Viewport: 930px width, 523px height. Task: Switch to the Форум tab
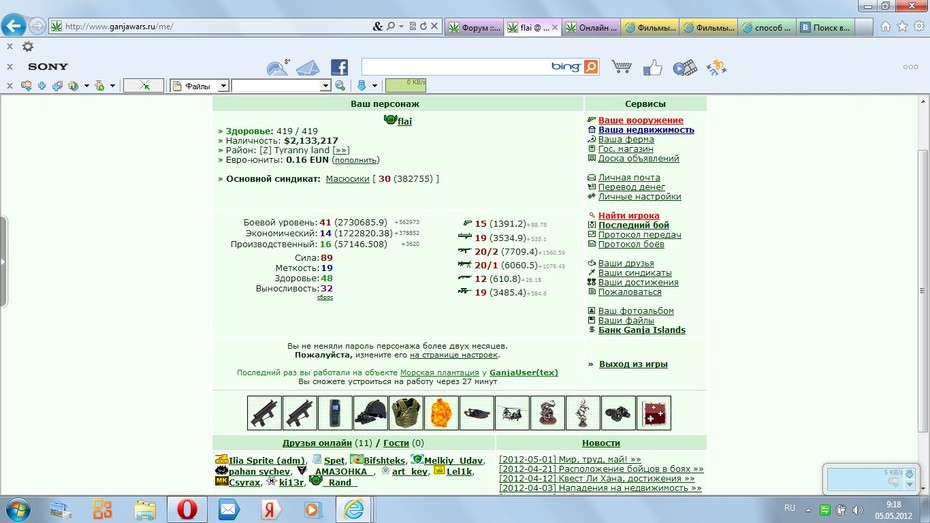pos(474,27)
